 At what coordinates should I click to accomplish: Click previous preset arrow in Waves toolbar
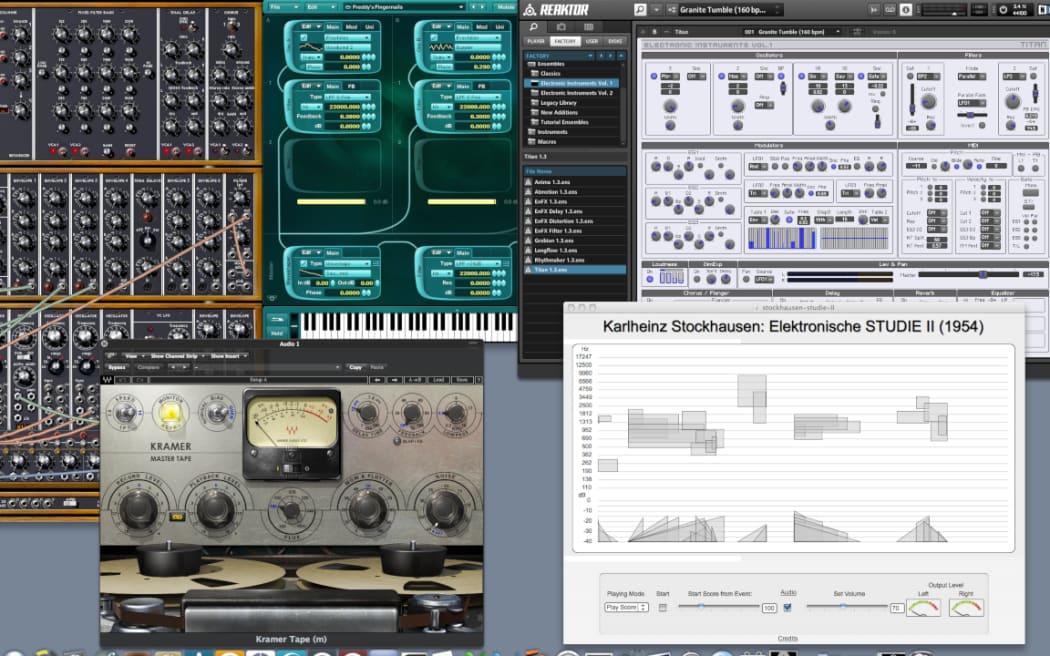[x=377, y=380]
